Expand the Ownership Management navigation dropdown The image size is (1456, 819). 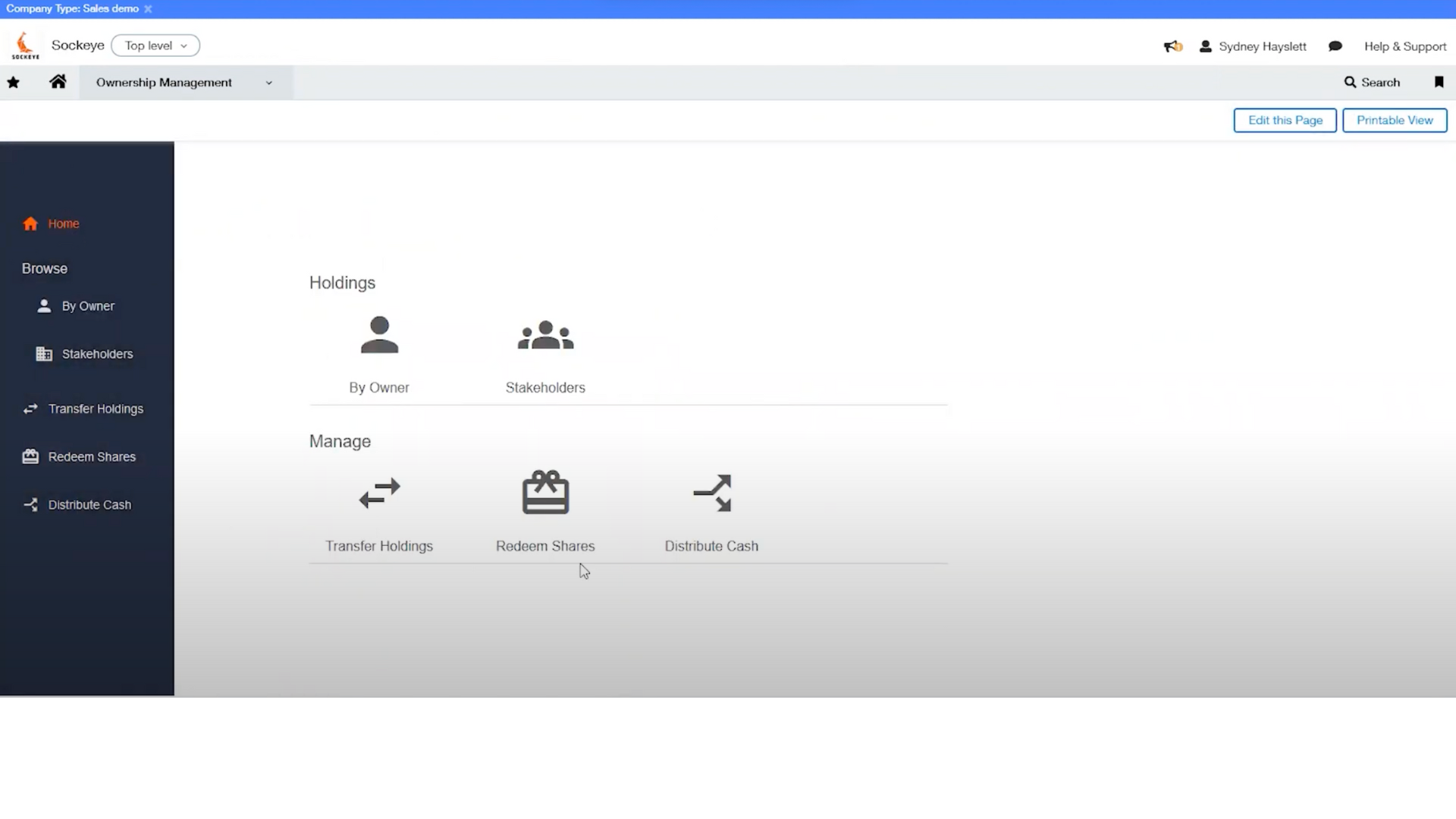[x=268, y=82]
